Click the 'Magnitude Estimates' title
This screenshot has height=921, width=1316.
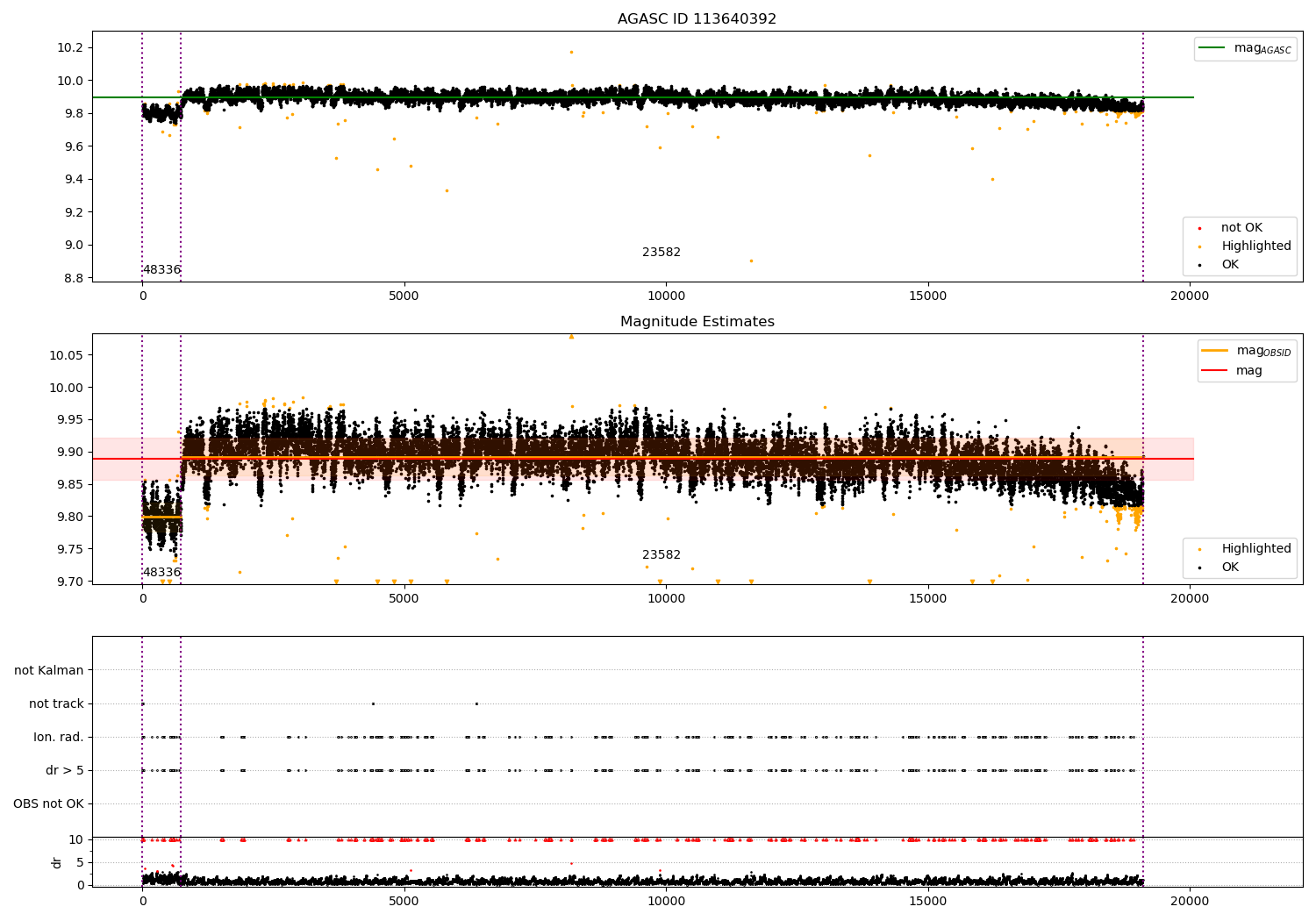(x=697, y=322)
